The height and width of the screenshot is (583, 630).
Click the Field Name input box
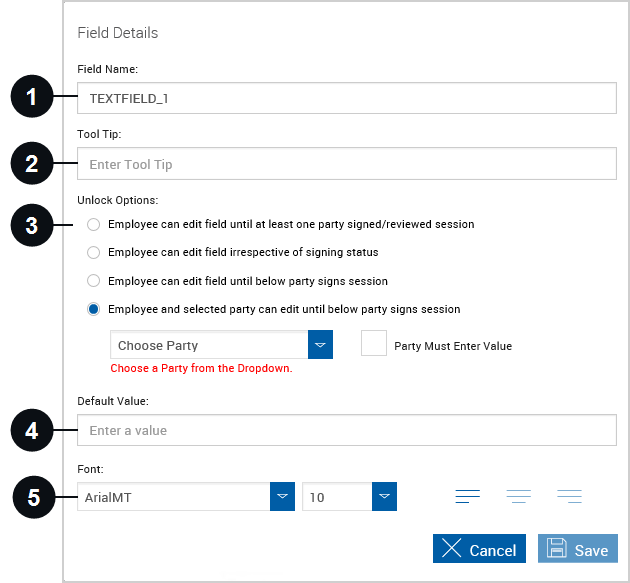(x=347, y=98)
